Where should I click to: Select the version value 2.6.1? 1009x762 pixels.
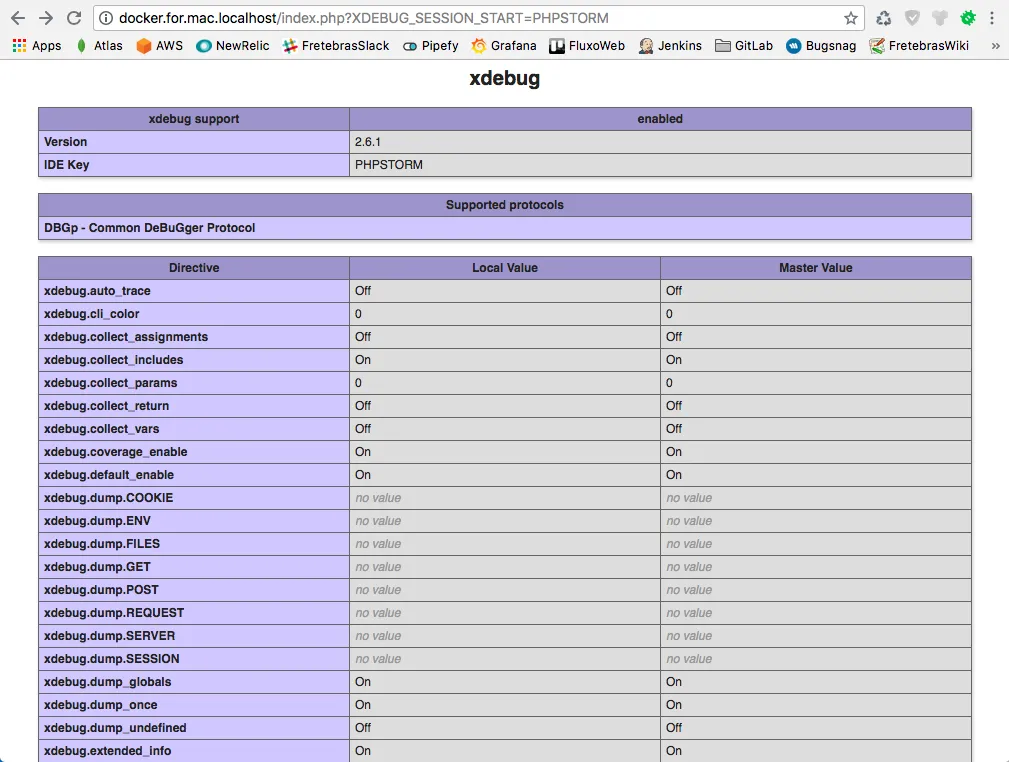[367, 142]
